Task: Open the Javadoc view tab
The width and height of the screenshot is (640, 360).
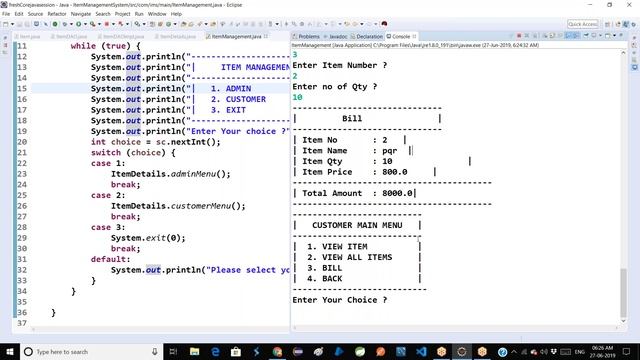Action: (x=336, y=36)
